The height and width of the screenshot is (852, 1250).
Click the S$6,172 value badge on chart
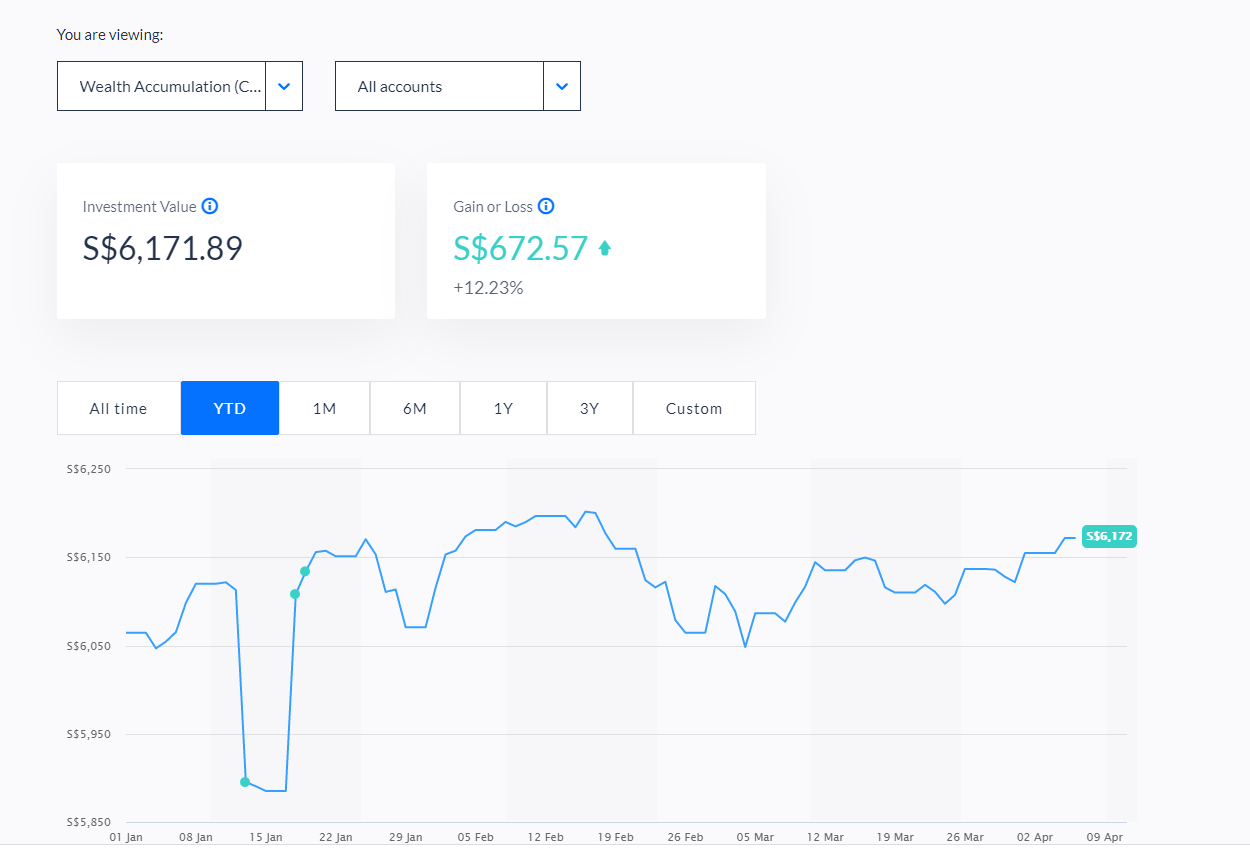pos(1108,536)
